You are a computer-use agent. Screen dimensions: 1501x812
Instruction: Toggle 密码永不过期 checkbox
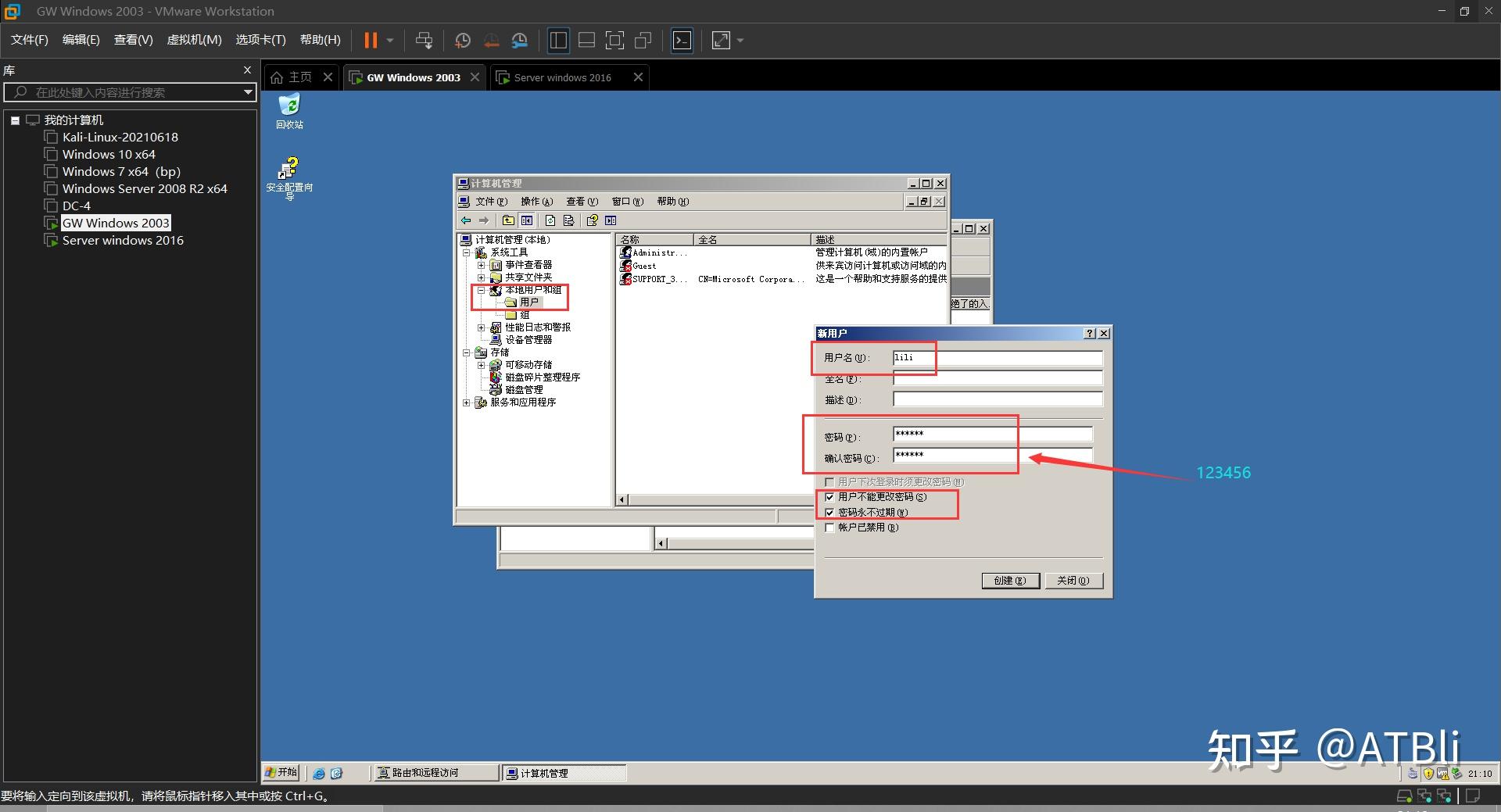(x=829, y=513)
